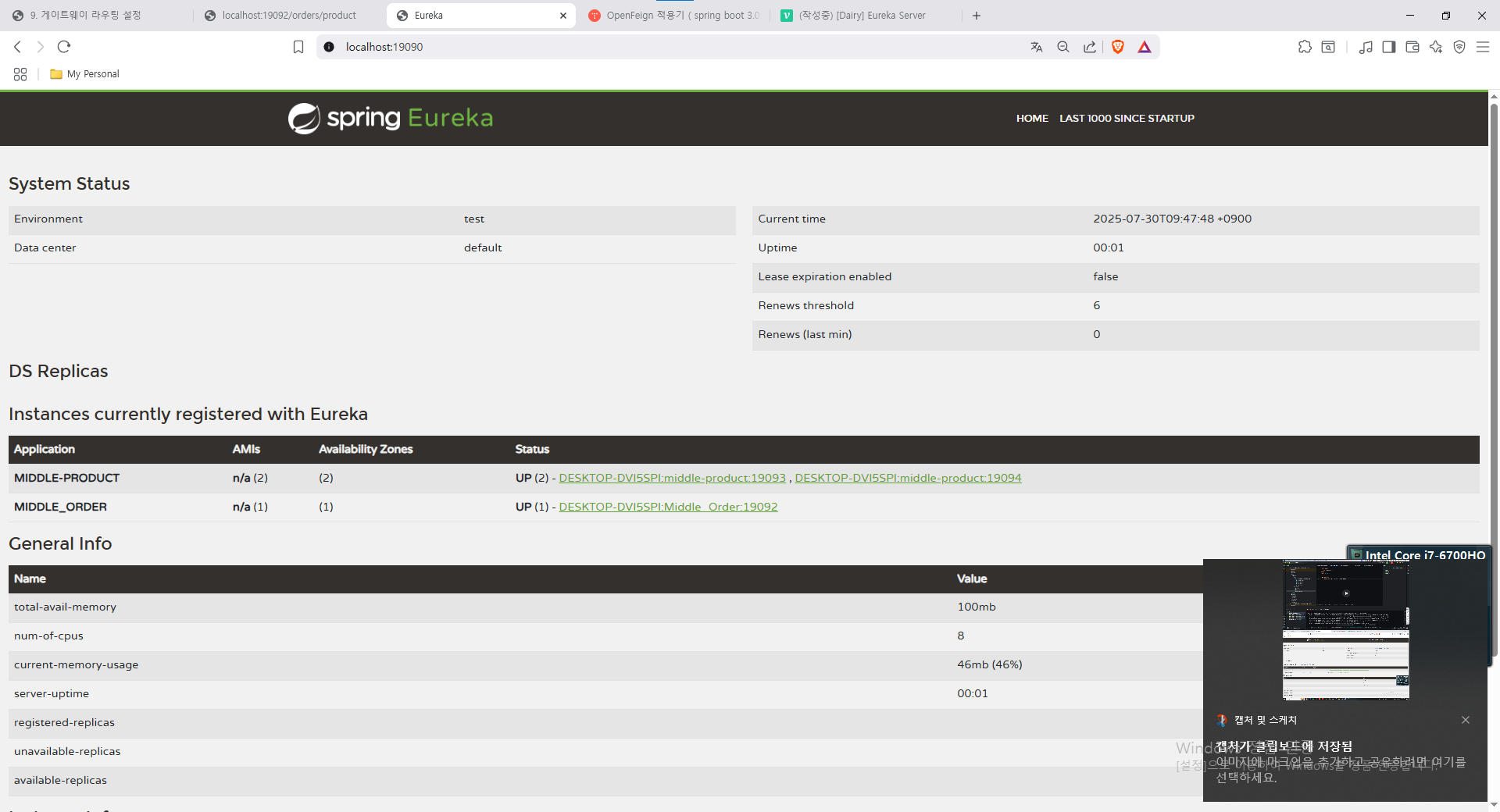Open the zoom magnifier icon in address bar
This screenshot has height=812, width=1500.
1063,47
